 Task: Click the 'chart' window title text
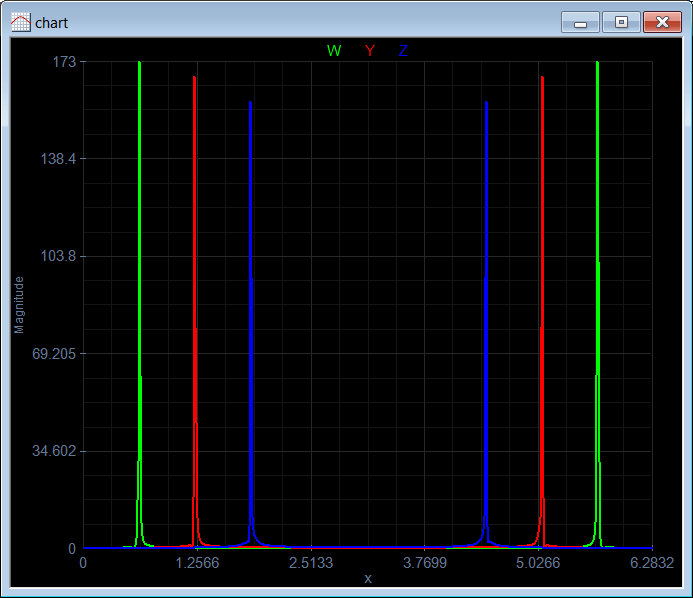[51, 23]
